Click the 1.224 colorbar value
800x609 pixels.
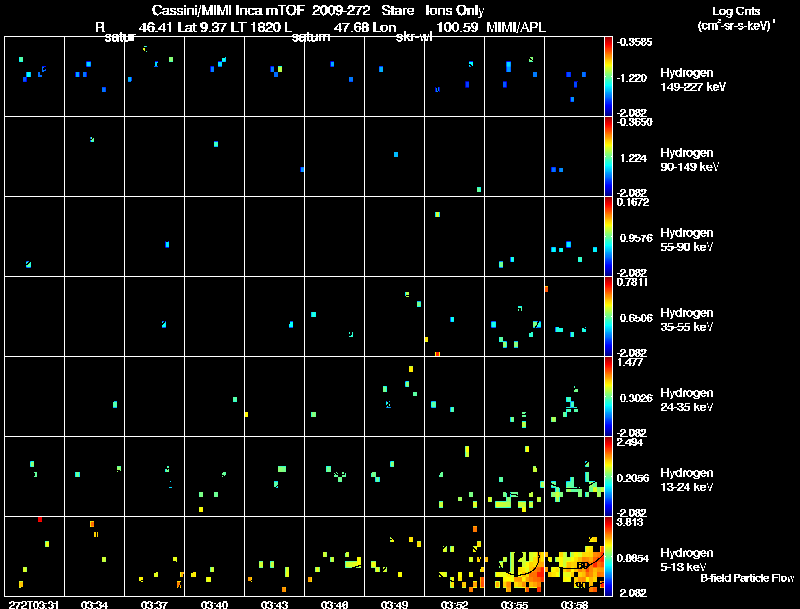click(x=634, y=158)
